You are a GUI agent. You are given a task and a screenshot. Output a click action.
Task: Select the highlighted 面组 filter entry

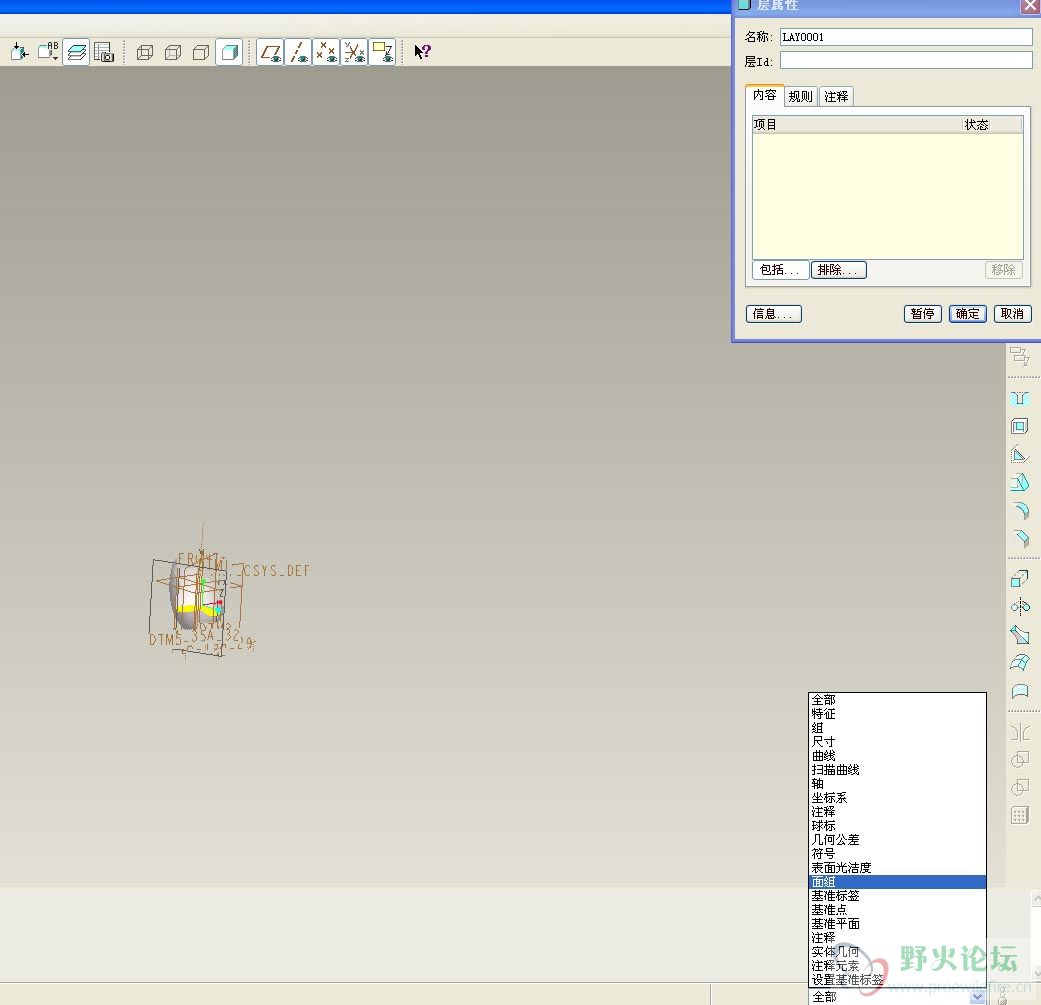coord(897,882)
